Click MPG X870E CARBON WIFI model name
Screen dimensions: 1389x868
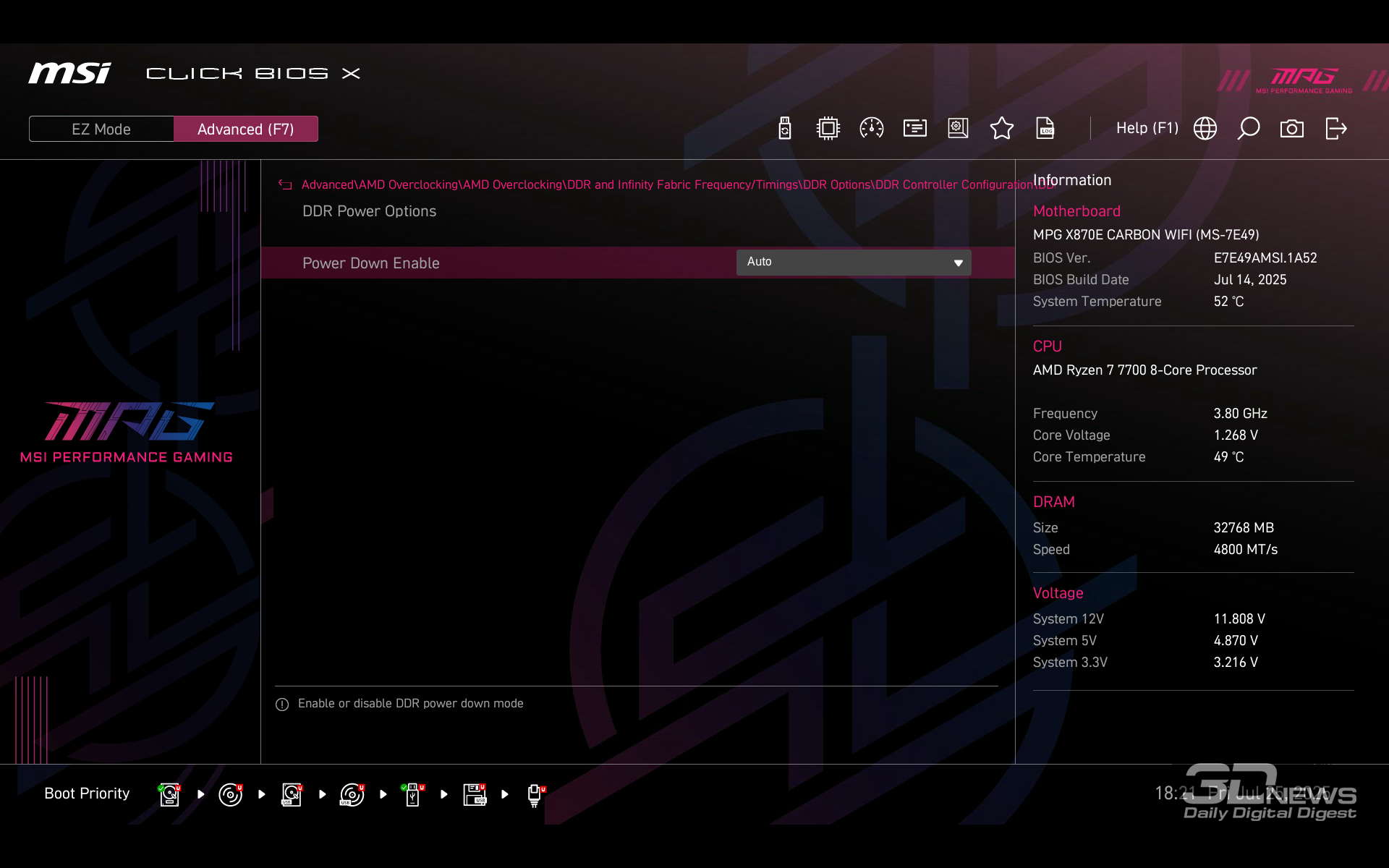(1146, 235)
